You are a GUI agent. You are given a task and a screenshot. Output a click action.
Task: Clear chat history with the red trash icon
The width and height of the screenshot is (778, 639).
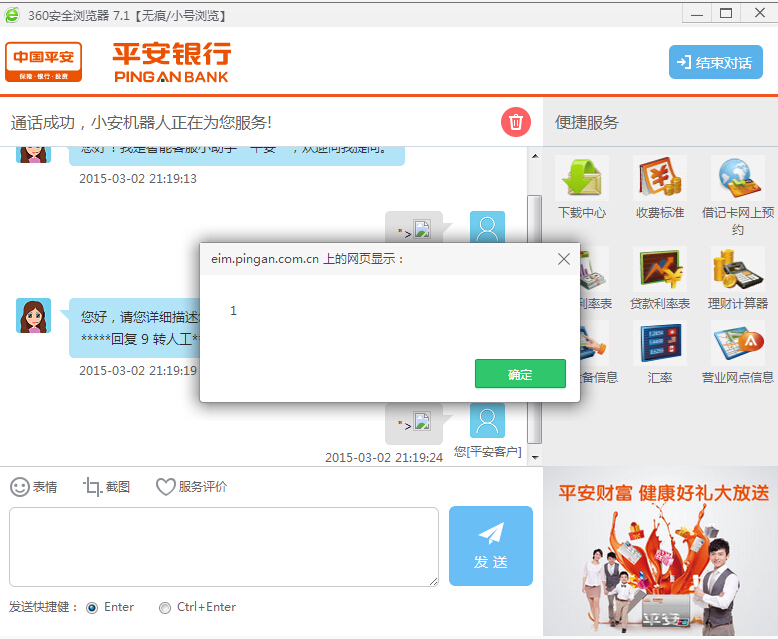[x=516, y=122]
